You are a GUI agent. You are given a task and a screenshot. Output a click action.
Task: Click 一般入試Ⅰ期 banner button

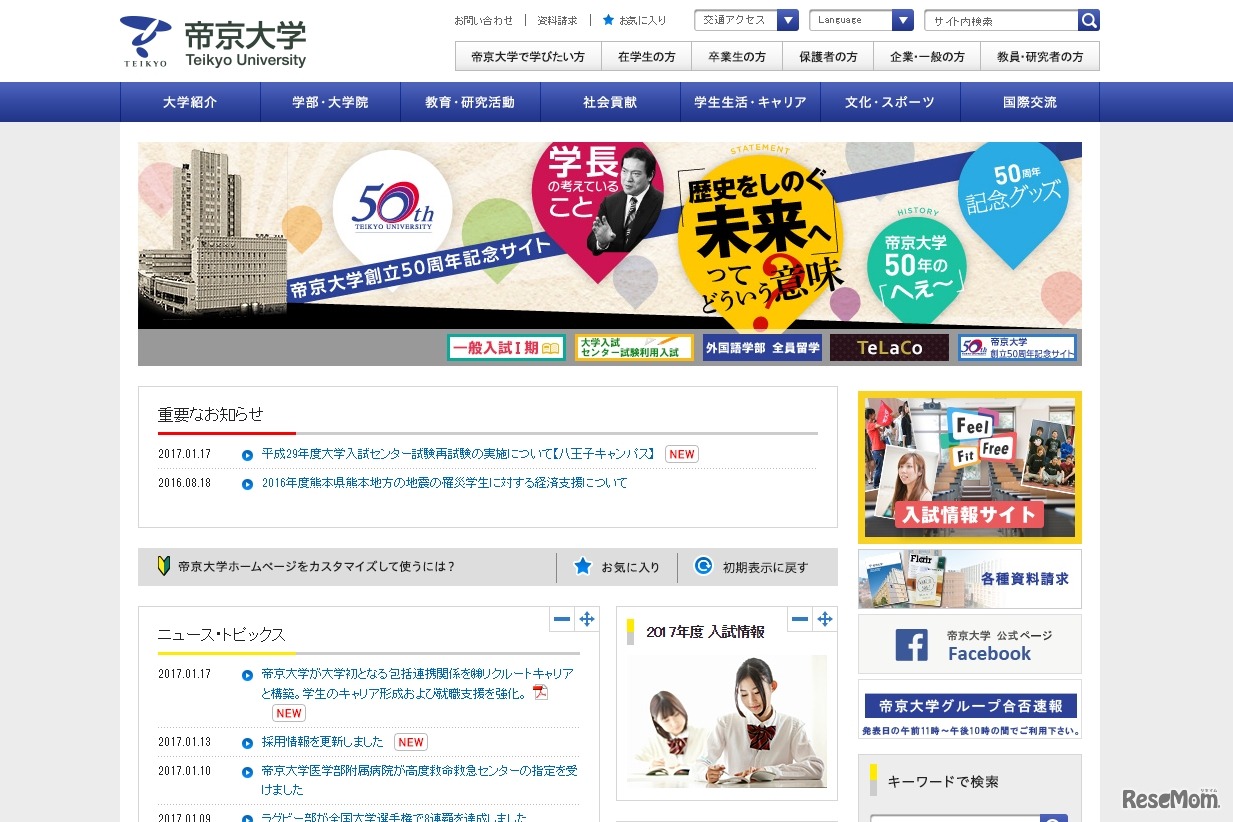click(x=506, y=348)
